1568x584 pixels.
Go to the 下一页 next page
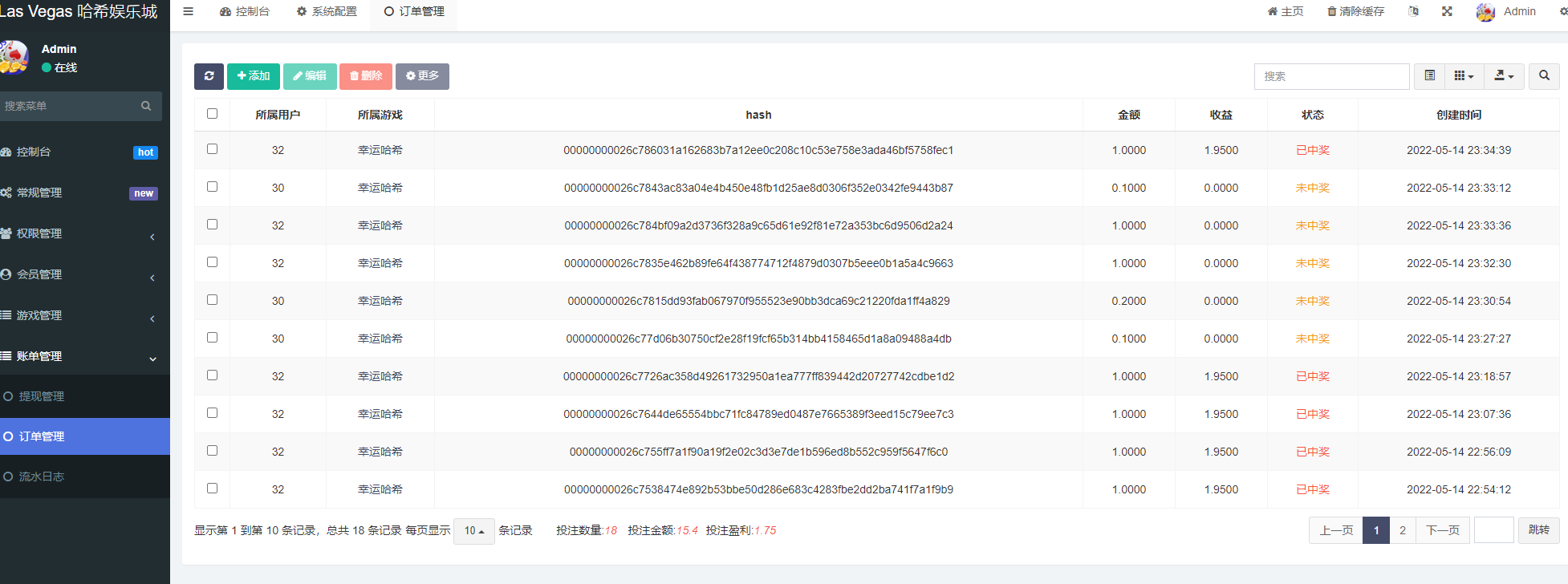point(1442,530)
